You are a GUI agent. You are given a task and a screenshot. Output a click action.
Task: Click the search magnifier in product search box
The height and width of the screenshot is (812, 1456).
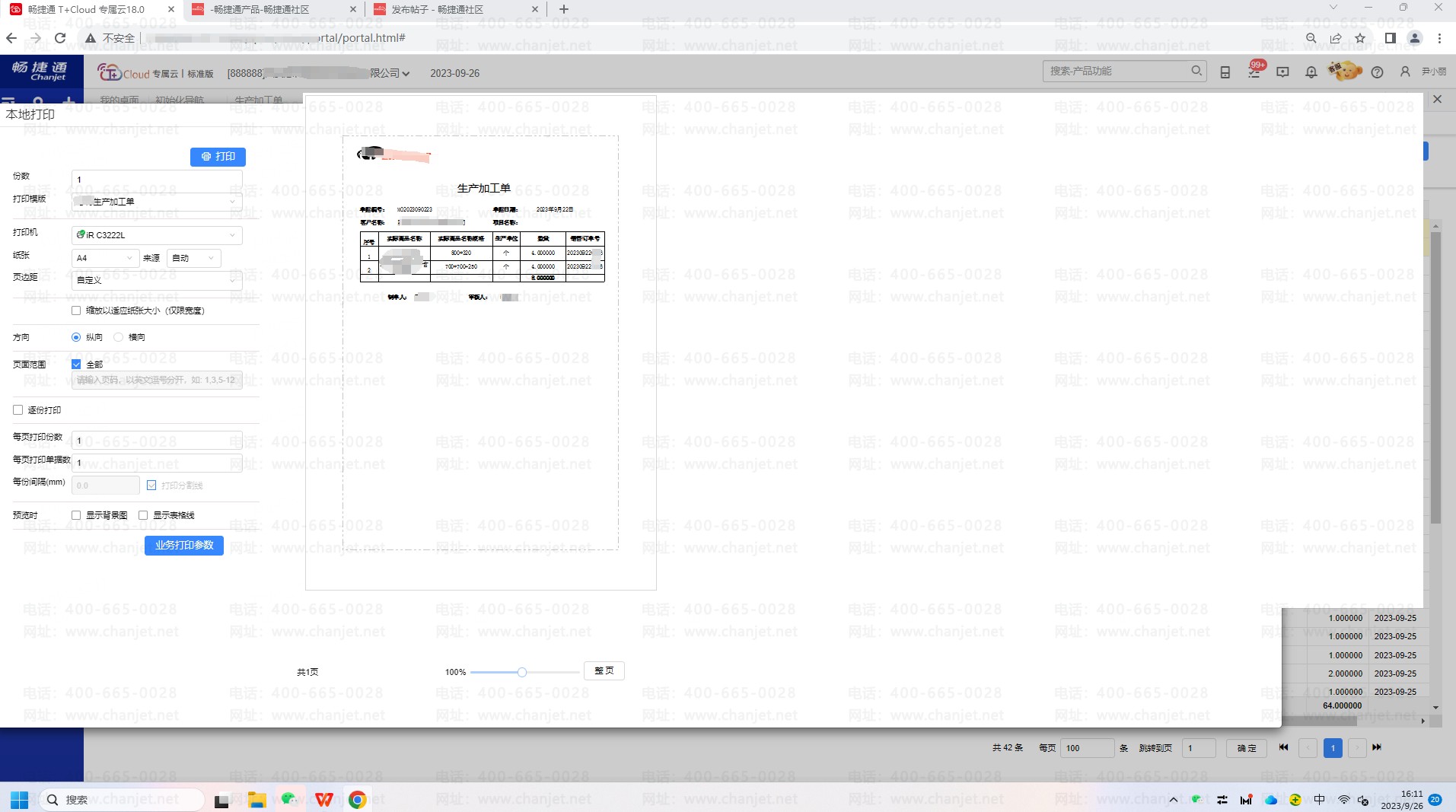click(1196, 71)
